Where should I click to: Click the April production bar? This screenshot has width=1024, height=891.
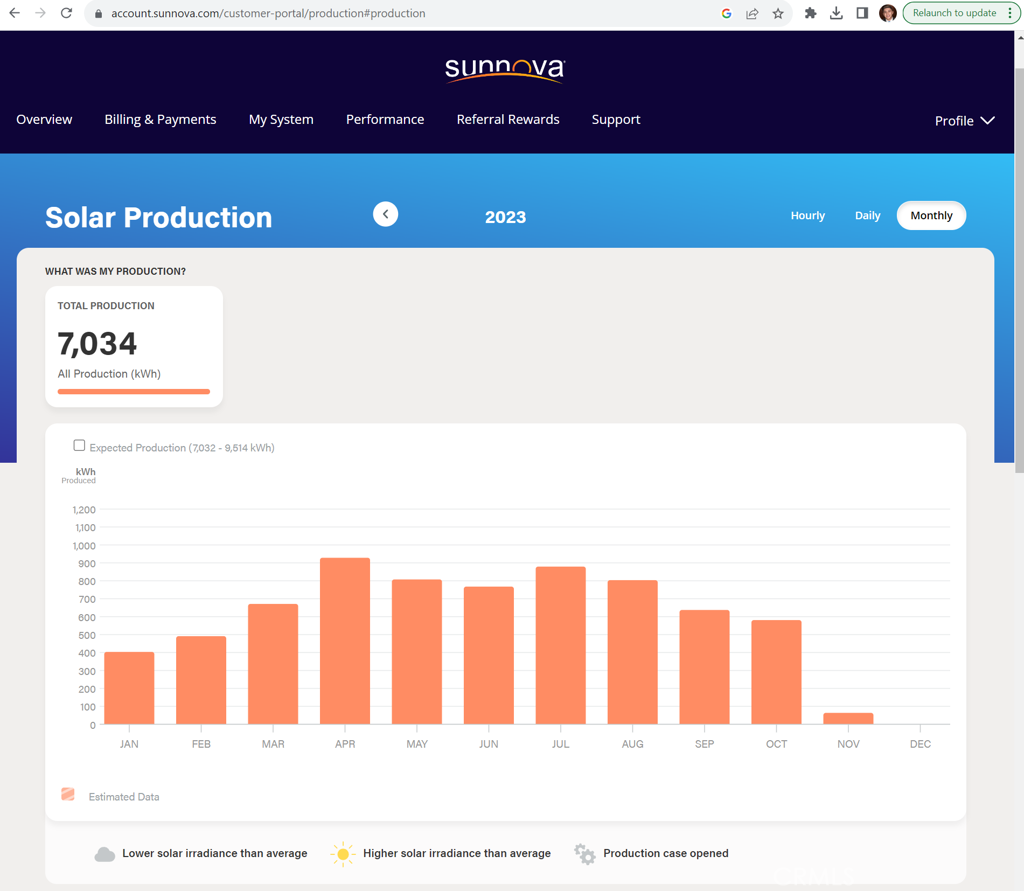345,641
